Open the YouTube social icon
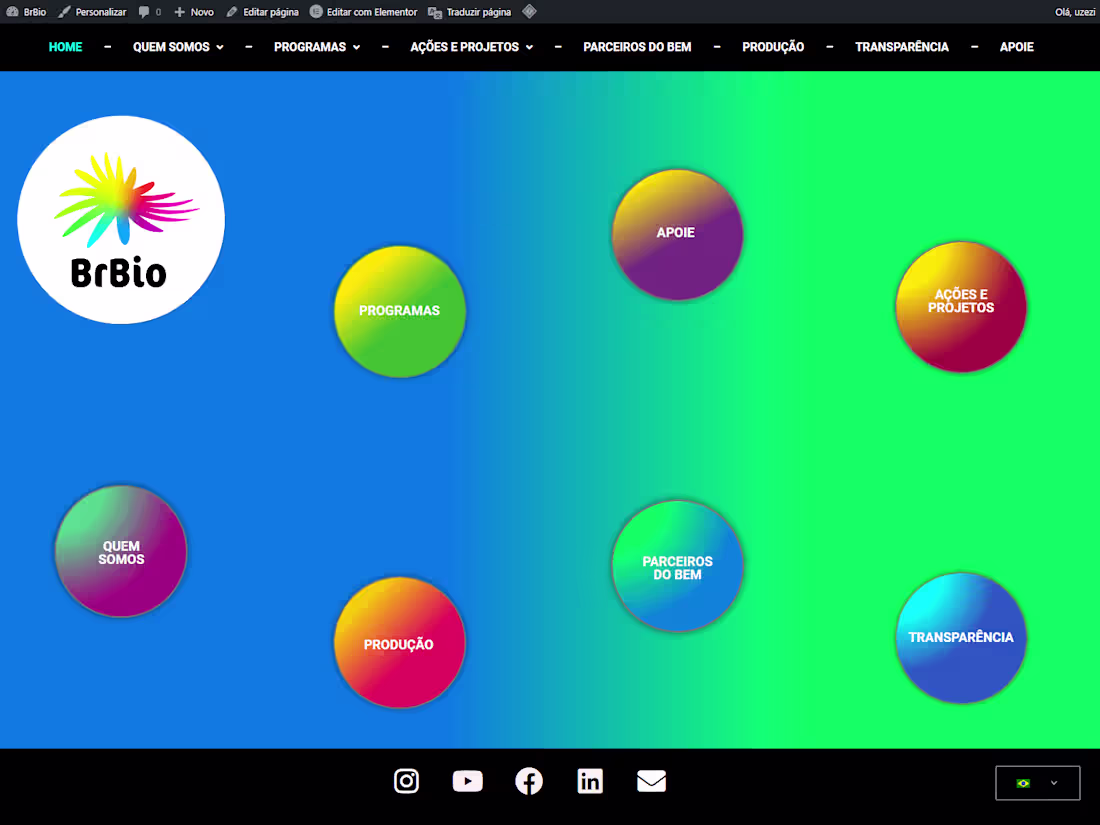This screenshot has width=1100, height=825. (x=467, y=781)
